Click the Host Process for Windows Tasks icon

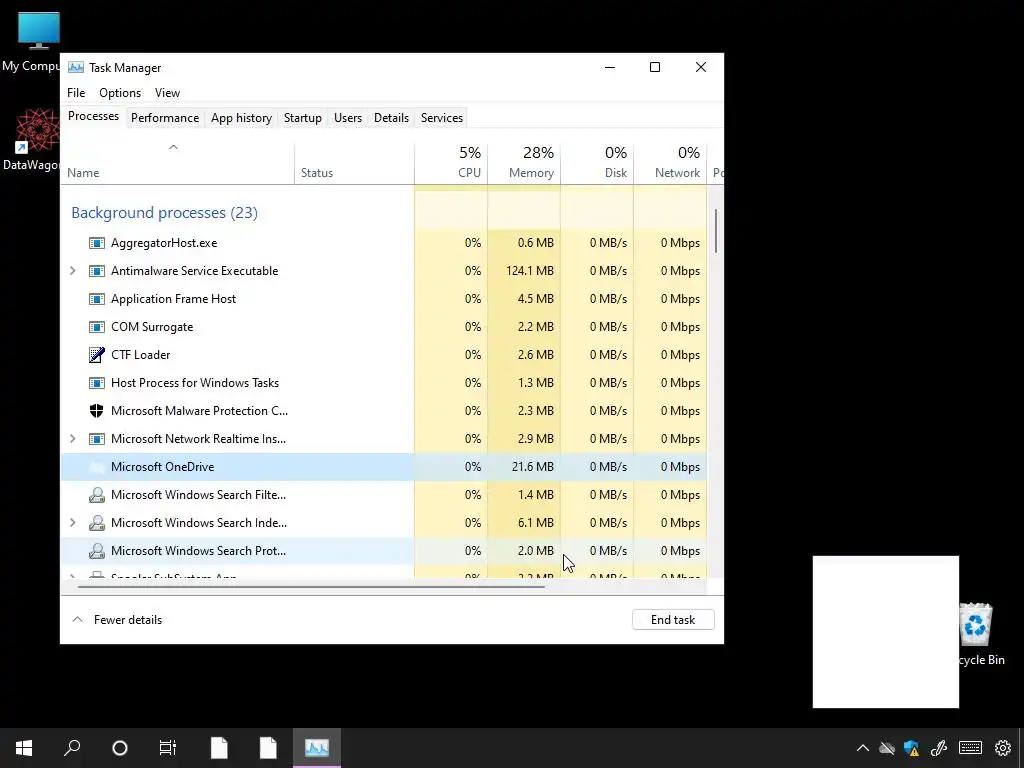click(x=97, y=383)
